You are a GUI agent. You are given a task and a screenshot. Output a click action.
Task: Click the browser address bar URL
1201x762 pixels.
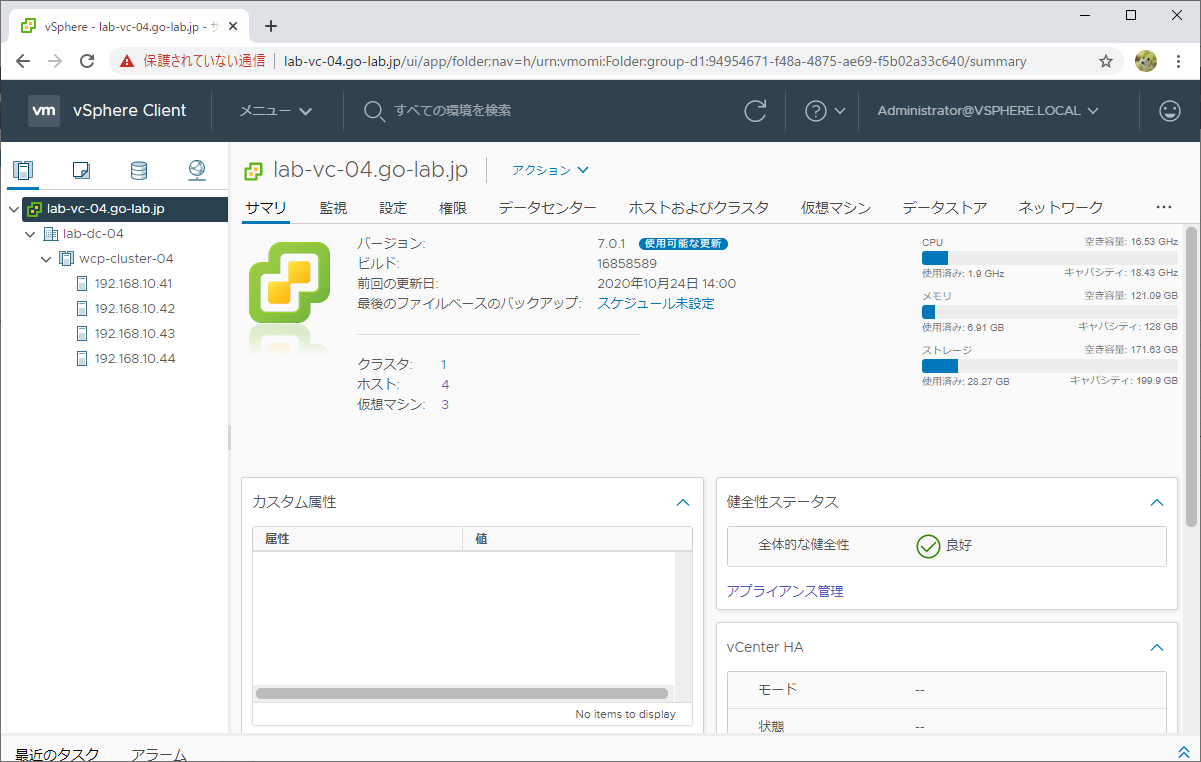655,61
